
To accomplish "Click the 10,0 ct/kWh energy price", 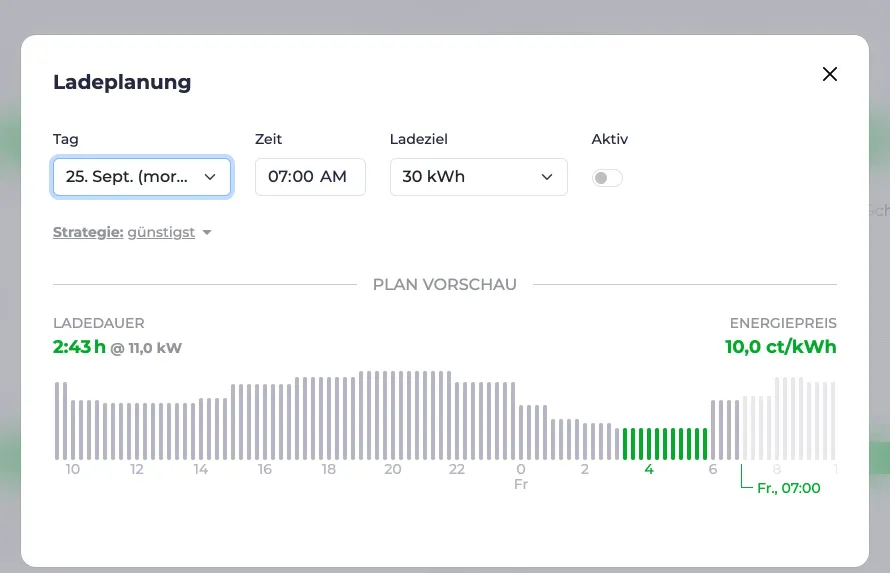I will point(780,347).
